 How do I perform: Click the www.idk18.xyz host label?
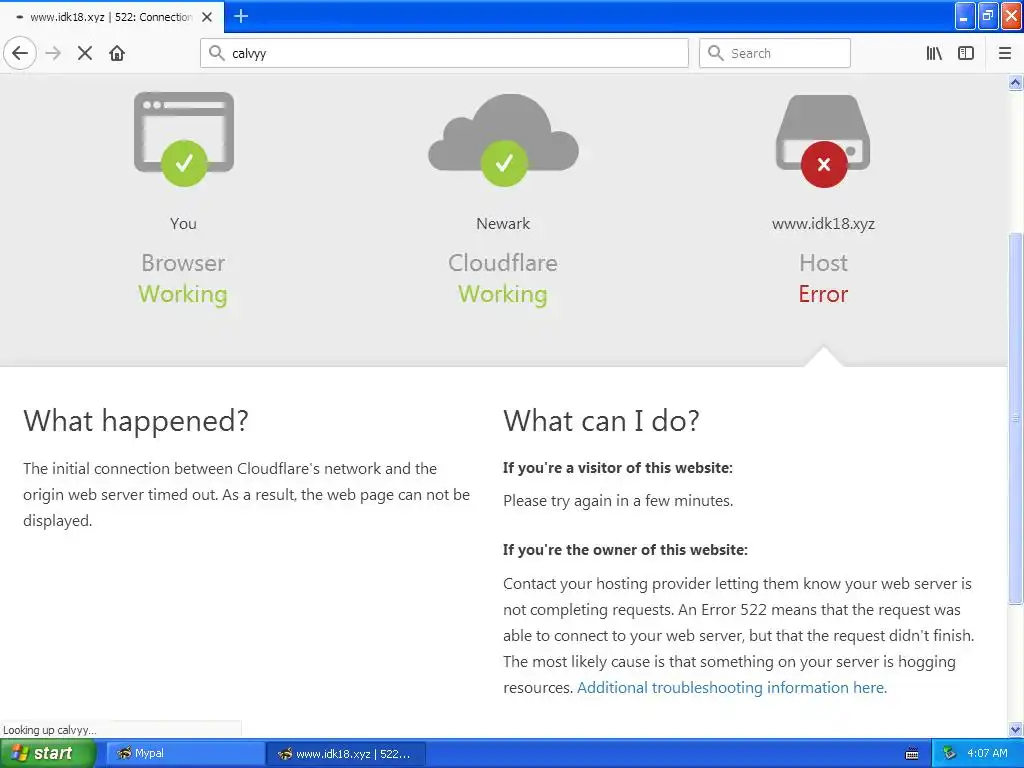[x=823, y=224]
